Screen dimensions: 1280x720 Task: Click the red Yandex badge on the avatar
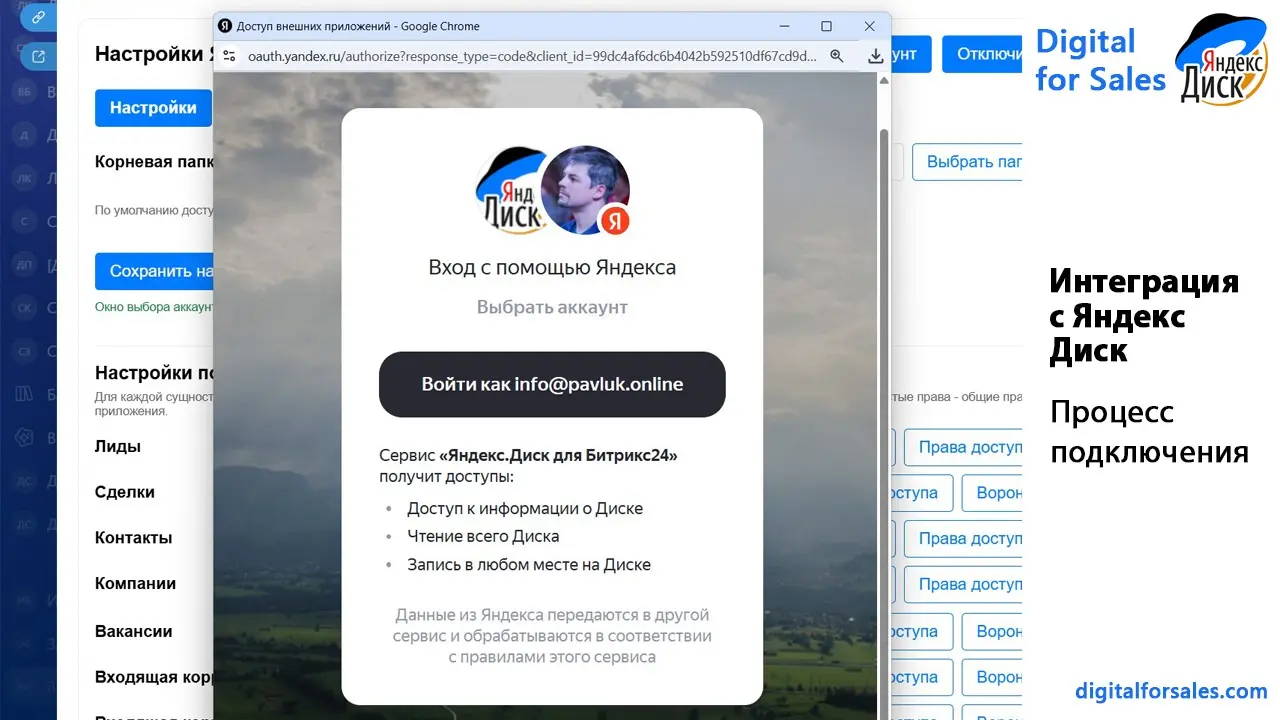click(615, 219)
